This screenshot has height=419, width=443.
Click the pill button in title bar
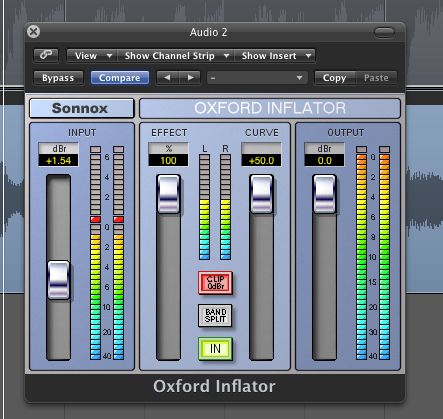[384, 32]
